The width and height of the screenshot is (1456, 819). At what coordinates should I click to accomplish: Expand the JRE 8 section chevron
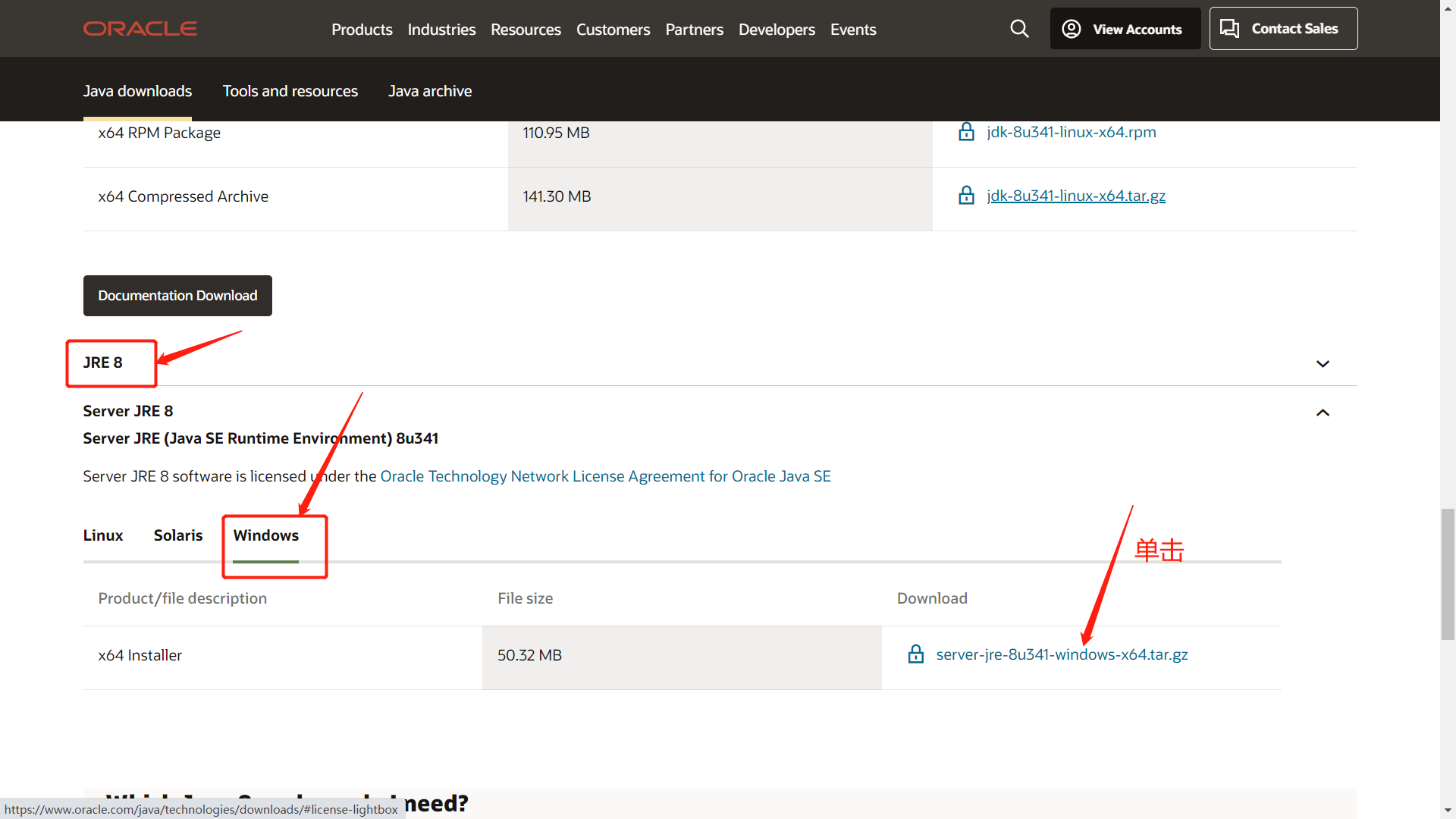point(1323,364)
